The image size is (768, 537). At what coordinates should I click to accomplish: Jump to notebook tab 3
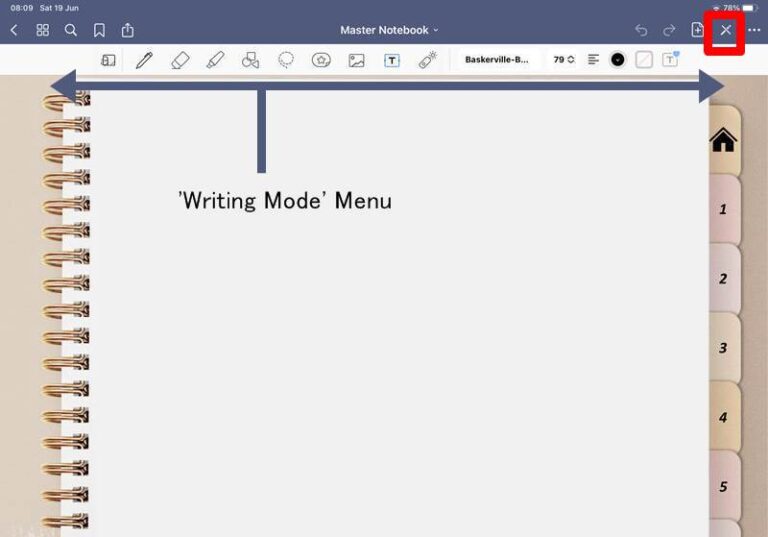[723, 348]
